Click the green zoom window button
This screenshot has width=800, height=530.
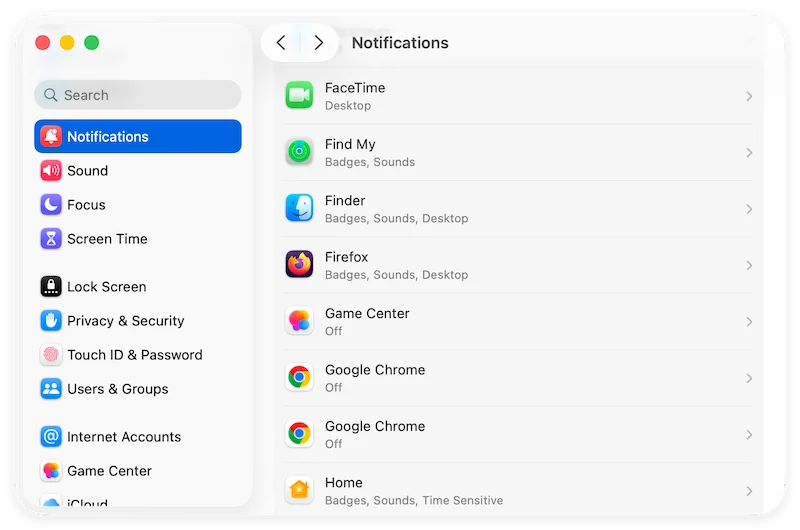coord(92,43)
